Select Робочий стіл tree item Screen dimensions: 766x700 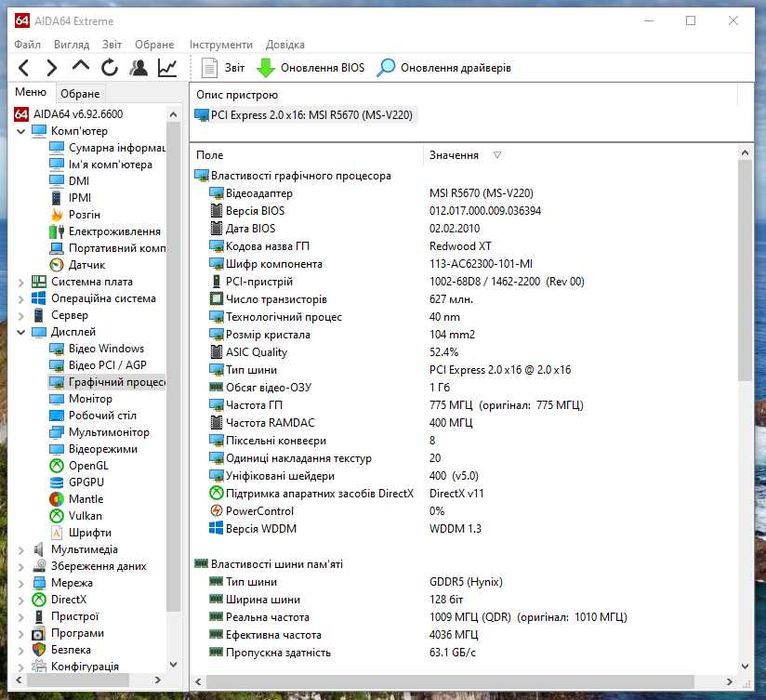(x=93, y=415)
